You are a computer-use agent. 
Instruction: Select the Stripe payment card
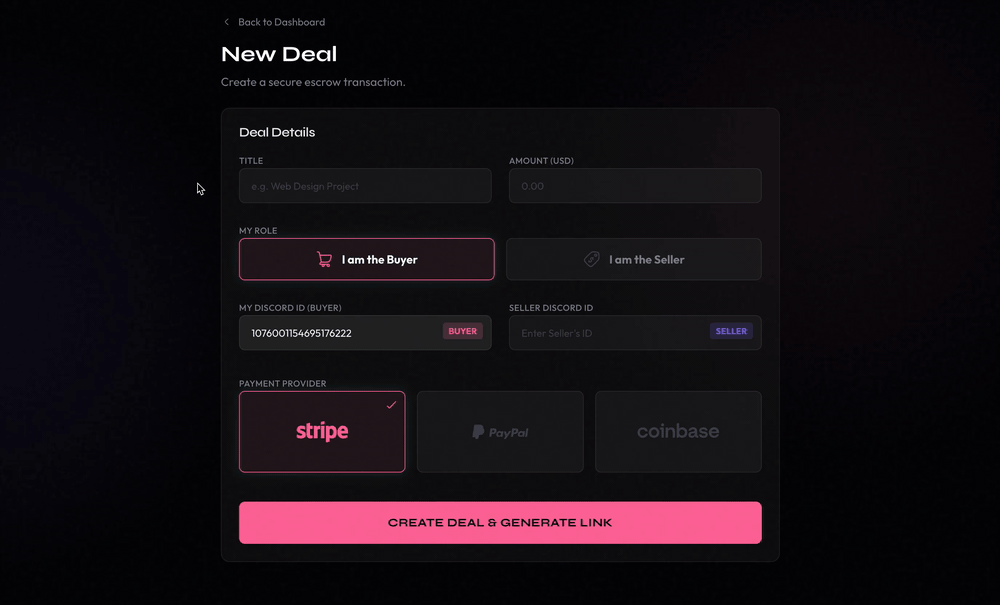[x=321, y=431]
